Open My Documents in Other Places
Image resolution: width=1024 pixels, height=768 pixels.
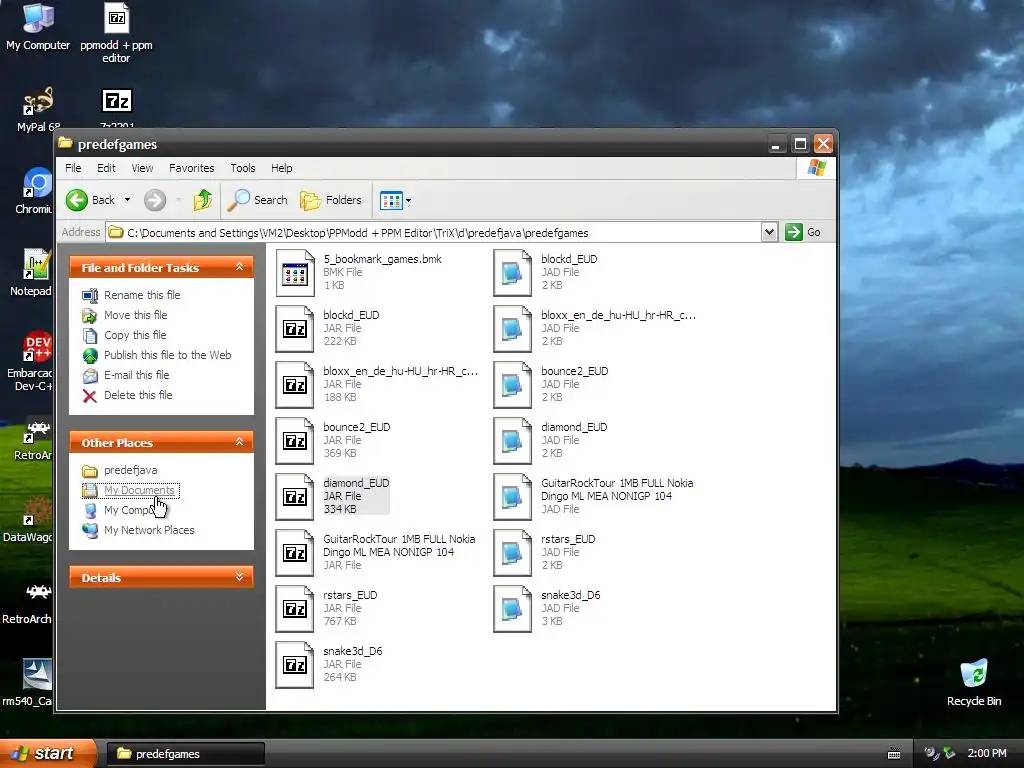coord(139,490)
